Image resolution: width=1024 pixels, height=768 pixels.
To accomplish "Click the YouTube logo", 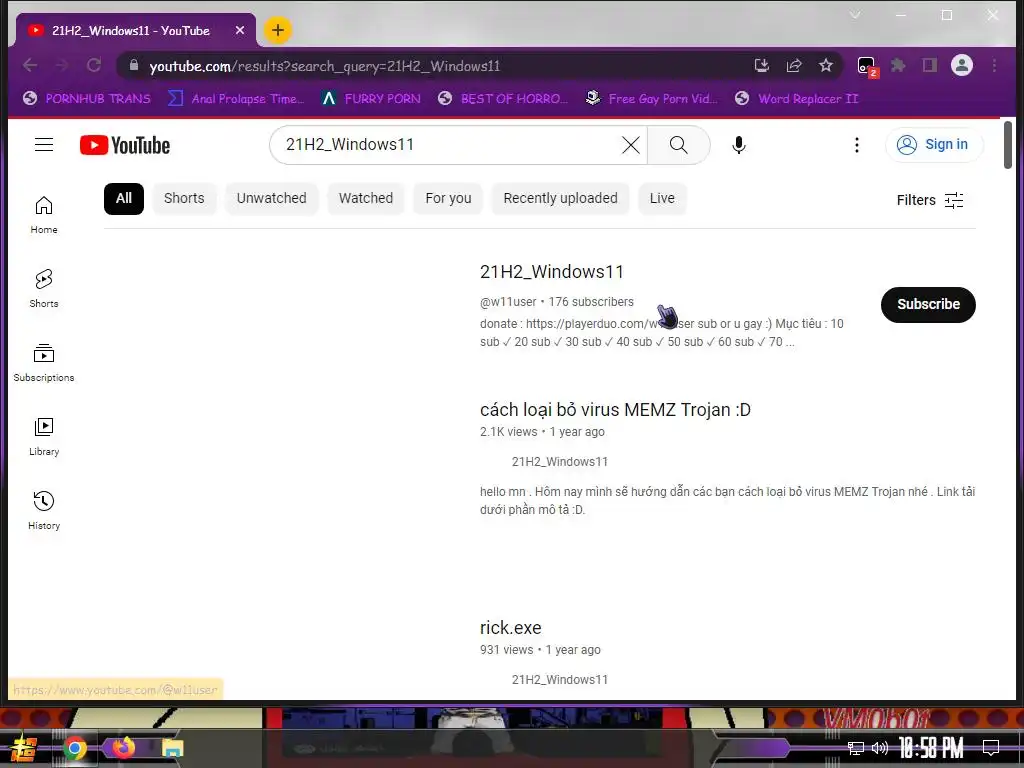I will pos(125,145).
